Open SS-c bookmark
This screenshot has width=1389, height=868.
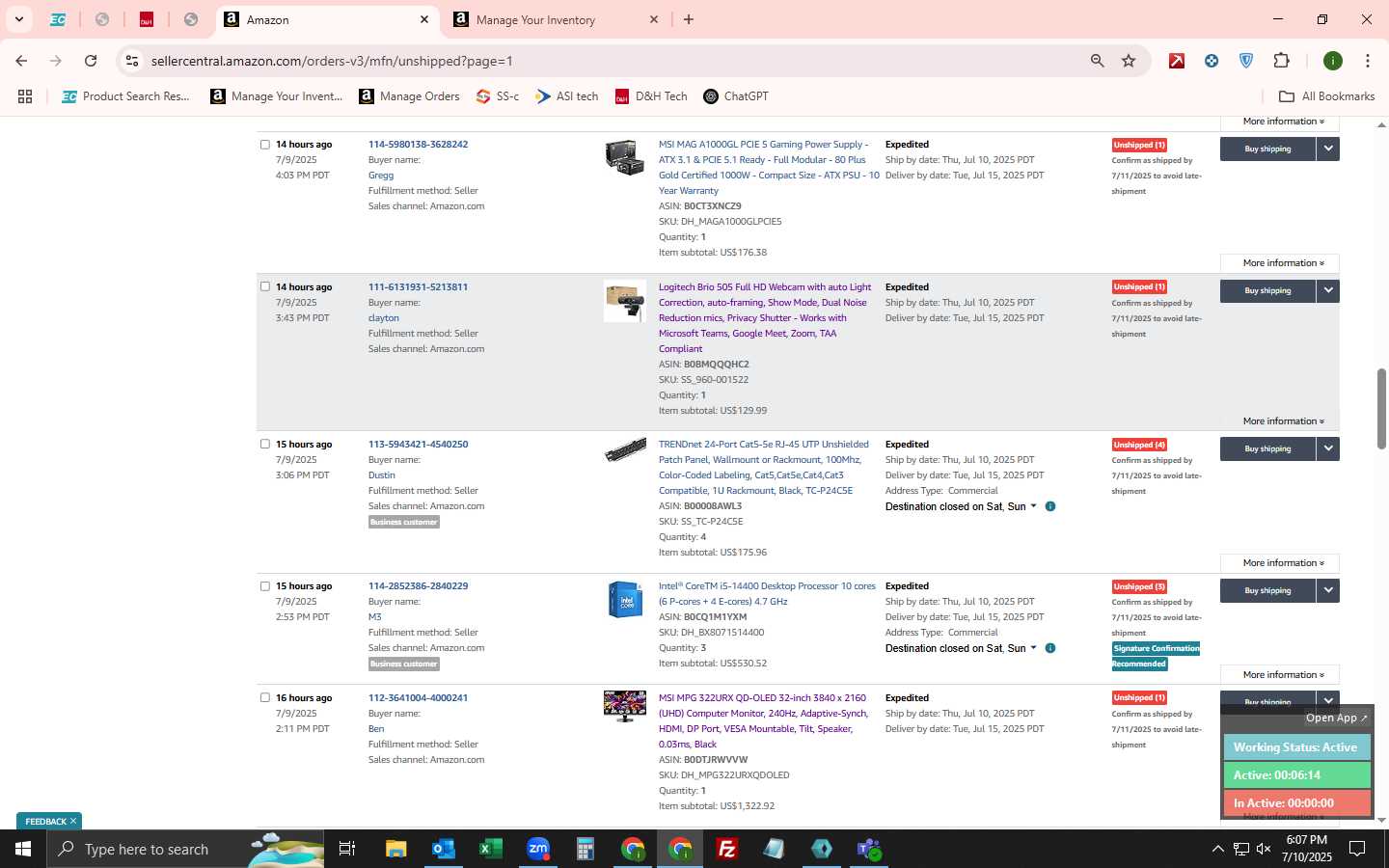pos(498,96)
